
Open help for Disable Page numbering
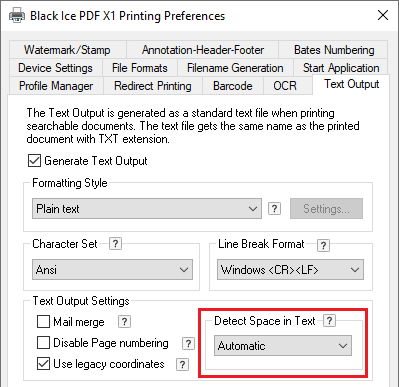click(x=188, y=343)
